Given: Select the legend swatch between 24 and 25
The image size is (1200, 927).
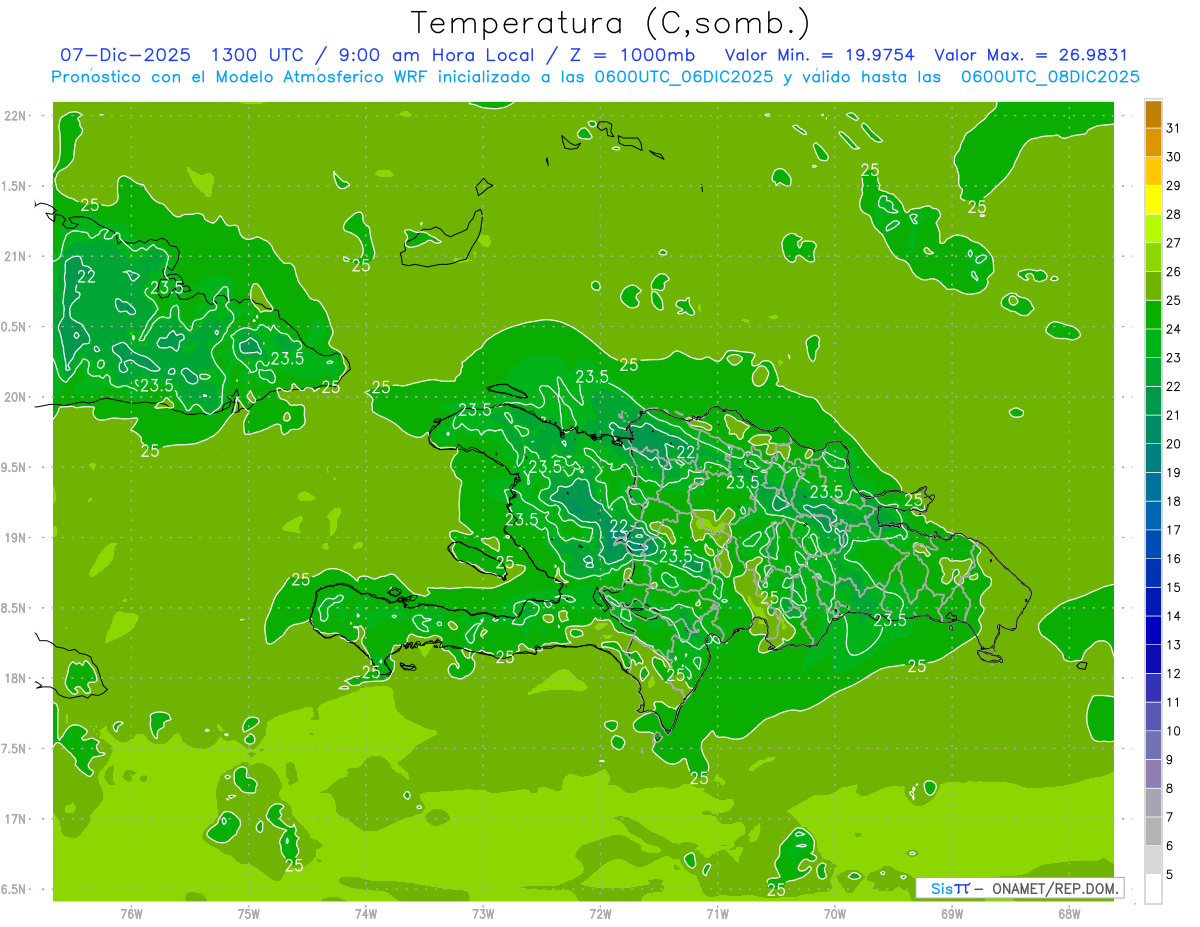Looking at the screenshot, I should tap(1153, 315).
